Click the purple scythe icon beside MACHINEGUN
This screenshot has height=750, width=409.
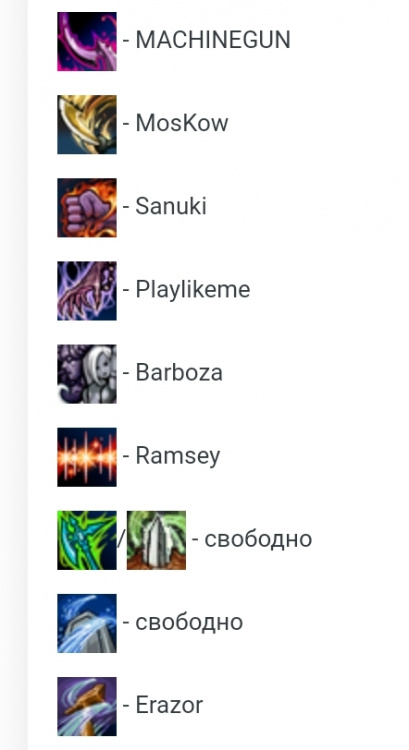(87, 41)
